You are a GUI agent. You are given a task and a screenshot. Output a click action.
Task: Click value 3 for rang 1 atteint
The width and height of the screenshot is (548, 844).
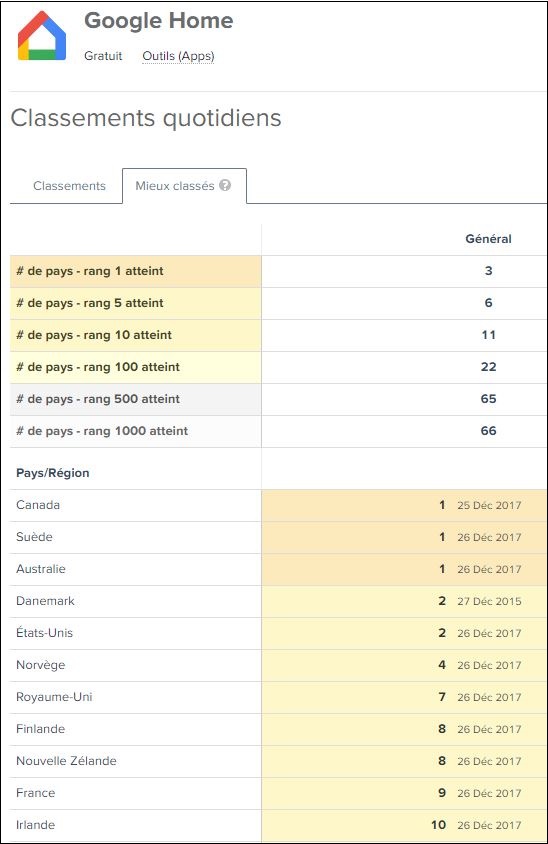tap(488, 271)
